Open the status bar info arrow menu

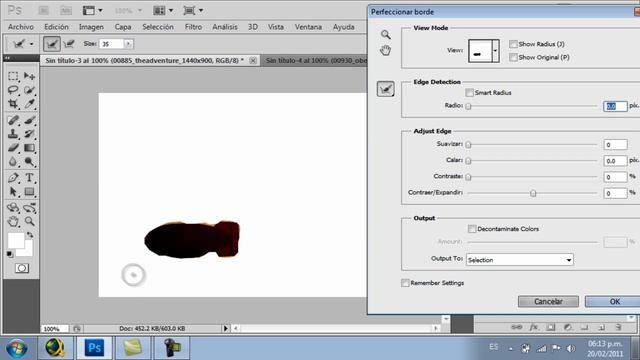point(225,328)
